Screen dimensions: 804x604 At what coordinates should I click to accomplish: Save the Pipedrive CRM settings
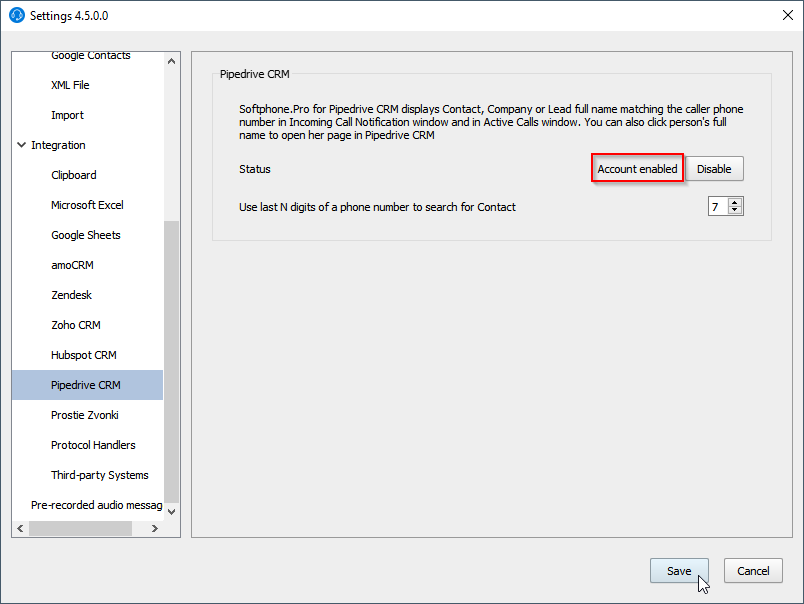[x=679, y=571]
